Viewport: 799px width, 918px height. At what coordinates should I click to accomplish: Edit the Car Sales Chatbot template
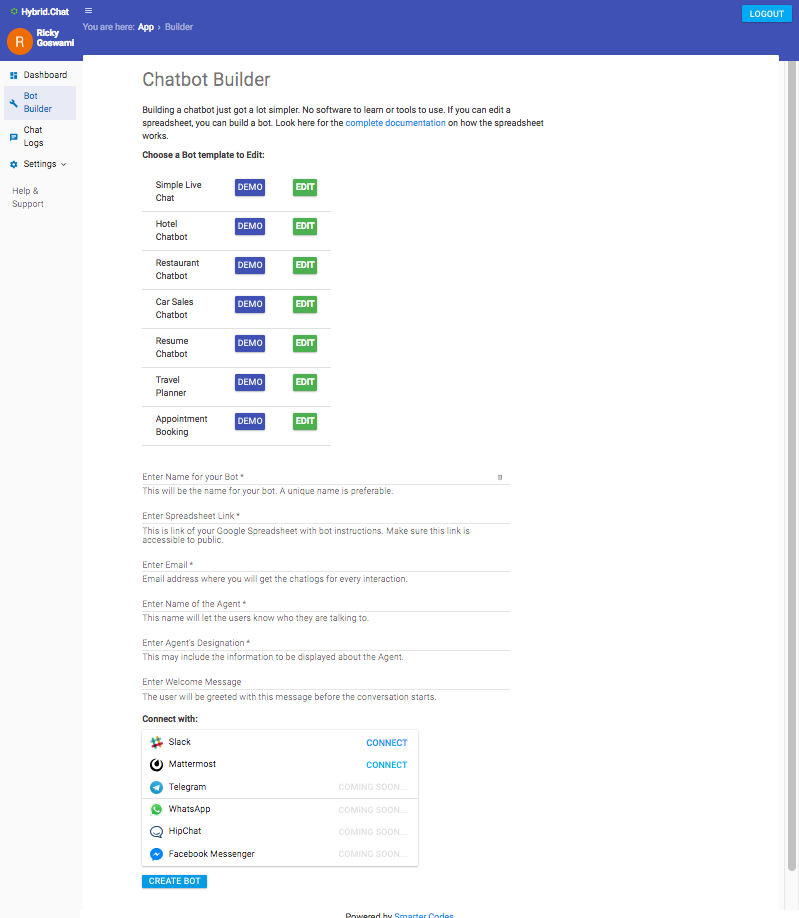coord(305,304)
